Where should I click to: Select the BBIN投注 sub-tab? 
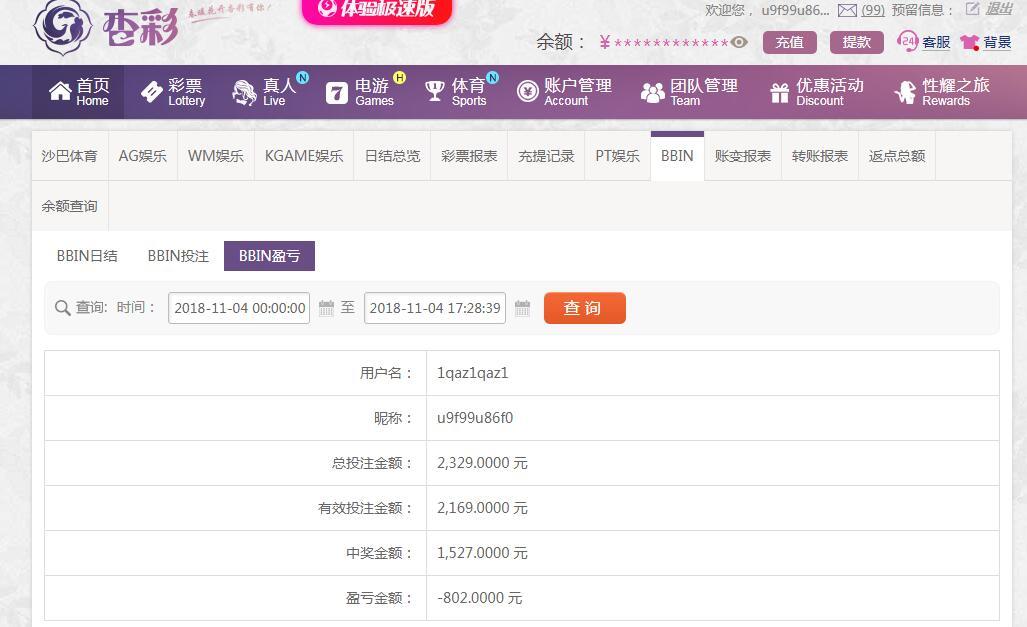coord(178,256)
